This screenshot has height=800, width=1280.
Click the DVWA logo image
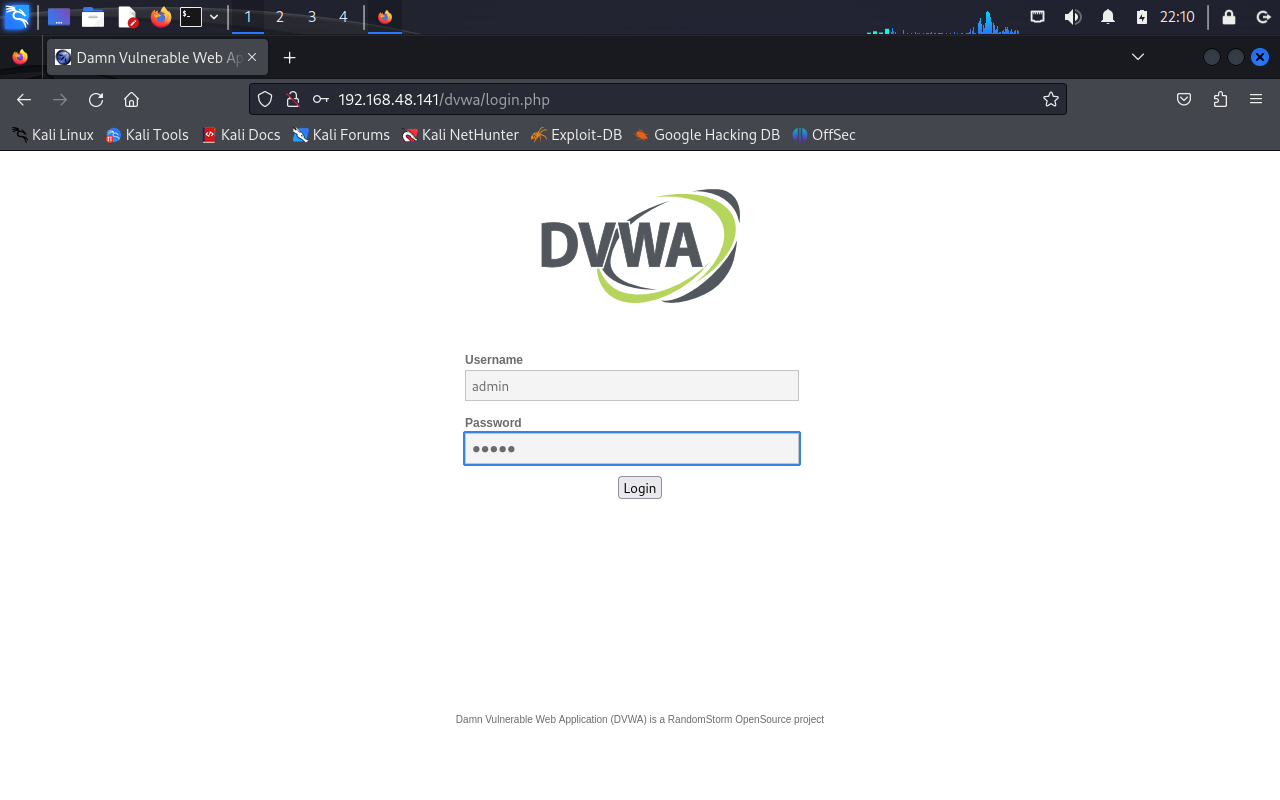tap(640, 246)
